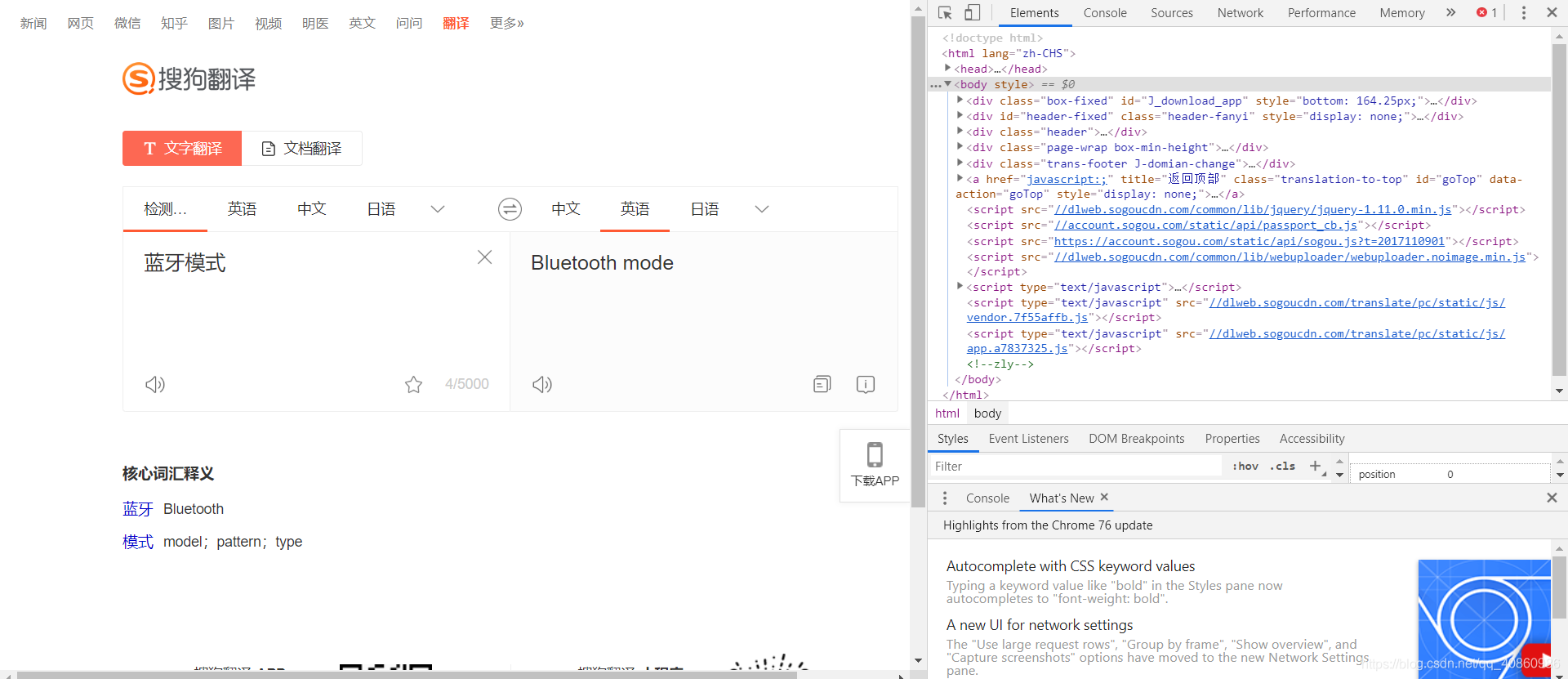This screenshot has height=679, width=1568.
Task: Open the Network tab
Action: point(1240,13)
